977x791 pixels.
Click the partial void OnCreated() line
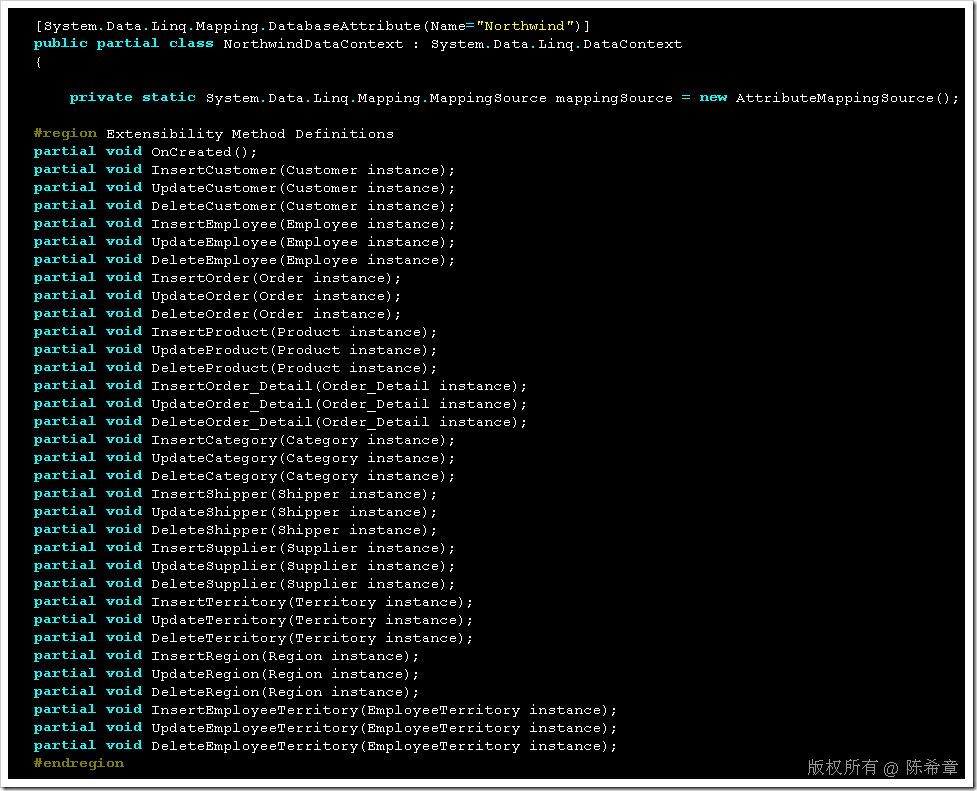click(145, 151)
